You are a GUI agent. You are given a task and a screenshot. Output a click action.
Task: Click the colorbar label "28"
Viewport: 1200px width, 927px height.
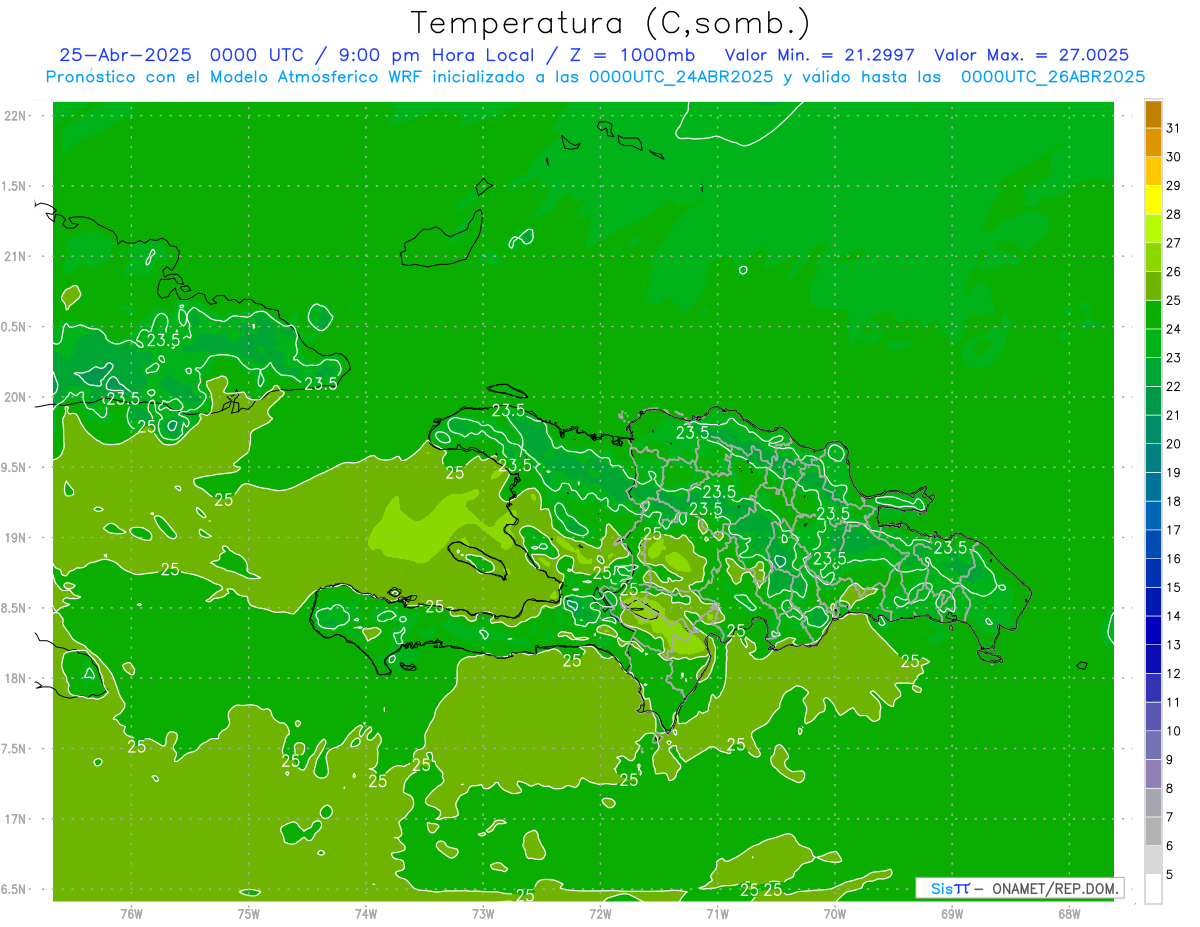(x=1173, y=214)
